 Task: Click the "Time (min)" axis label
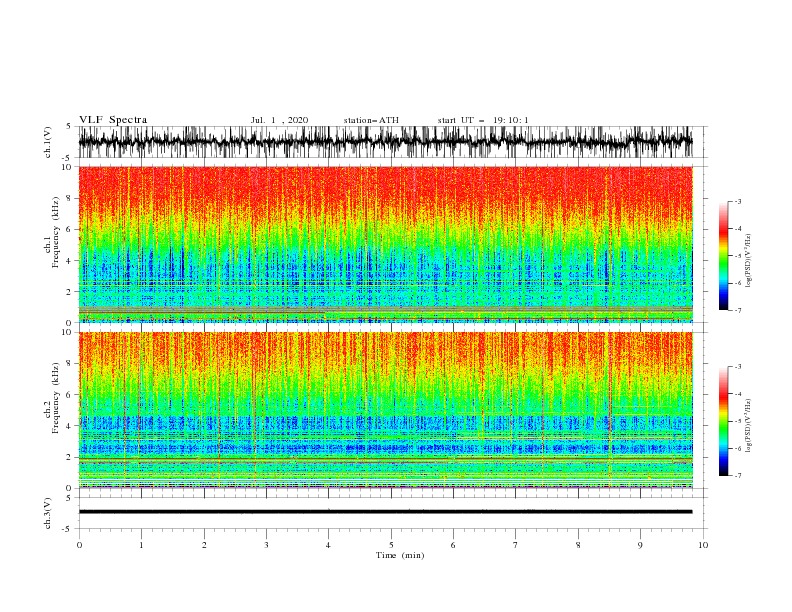click(400, 555)
